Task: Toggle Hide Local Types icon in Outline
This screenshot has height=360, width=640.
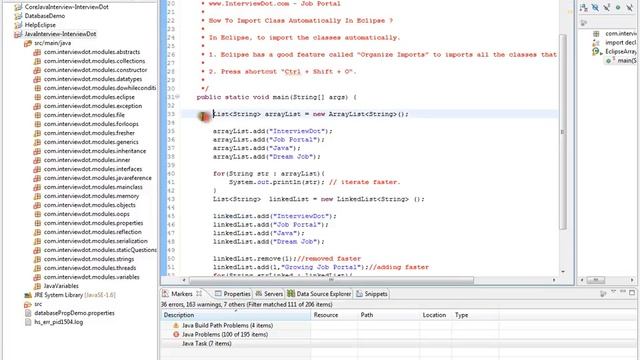Action: (629, 8)
